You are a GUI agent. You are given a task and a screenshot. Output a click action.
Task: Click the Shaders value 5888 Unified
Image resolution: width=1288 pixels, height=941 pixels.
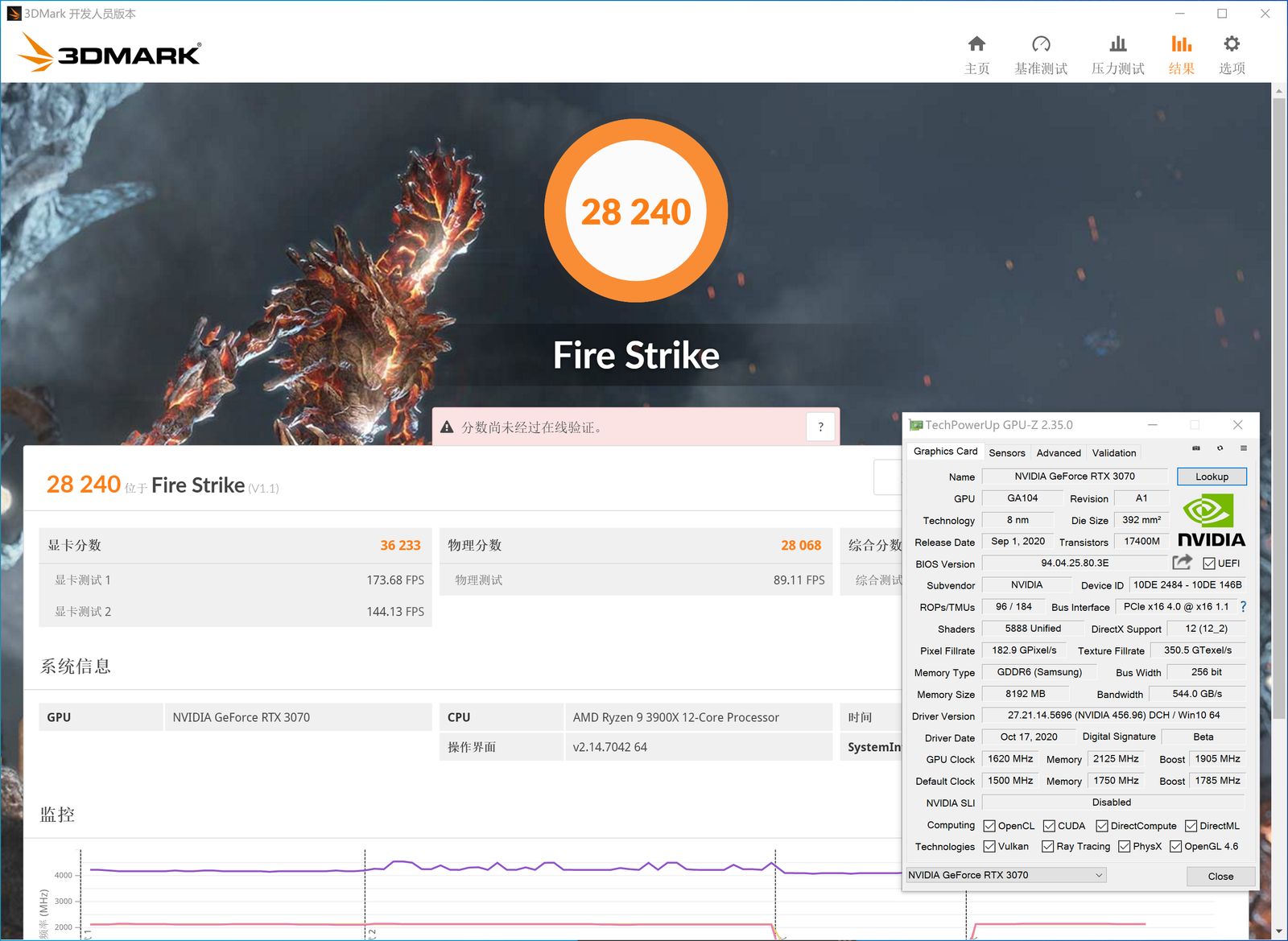[1033, 629]
